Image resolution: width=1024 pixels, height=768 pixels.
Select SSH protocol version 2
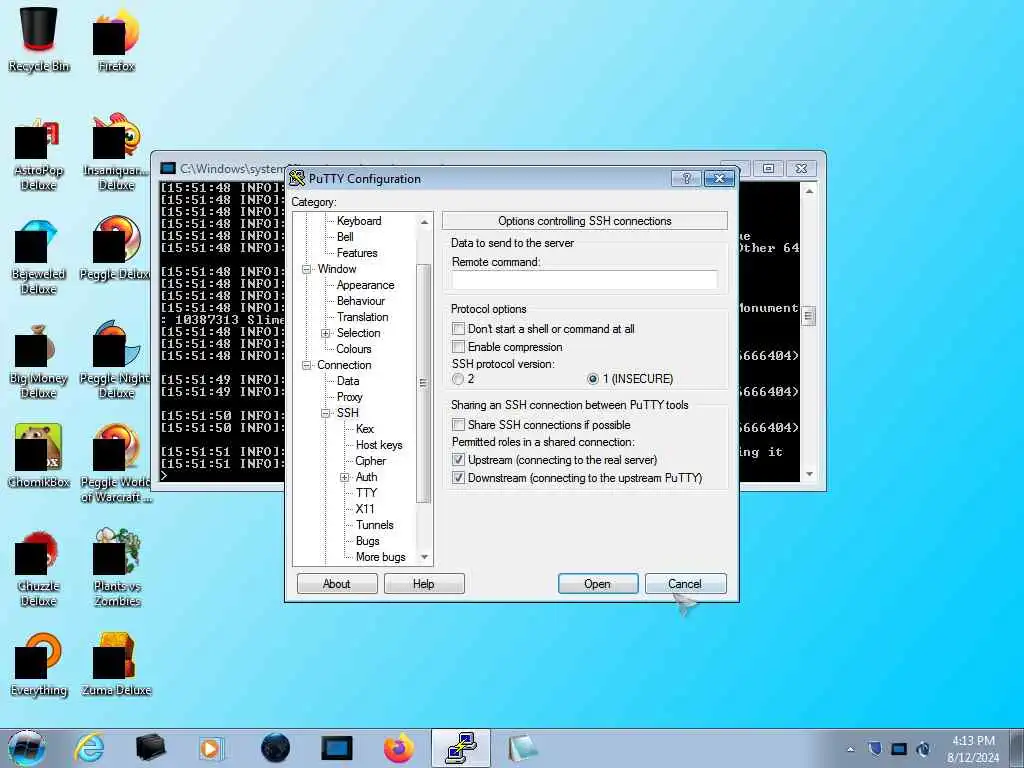coord(458,379)
